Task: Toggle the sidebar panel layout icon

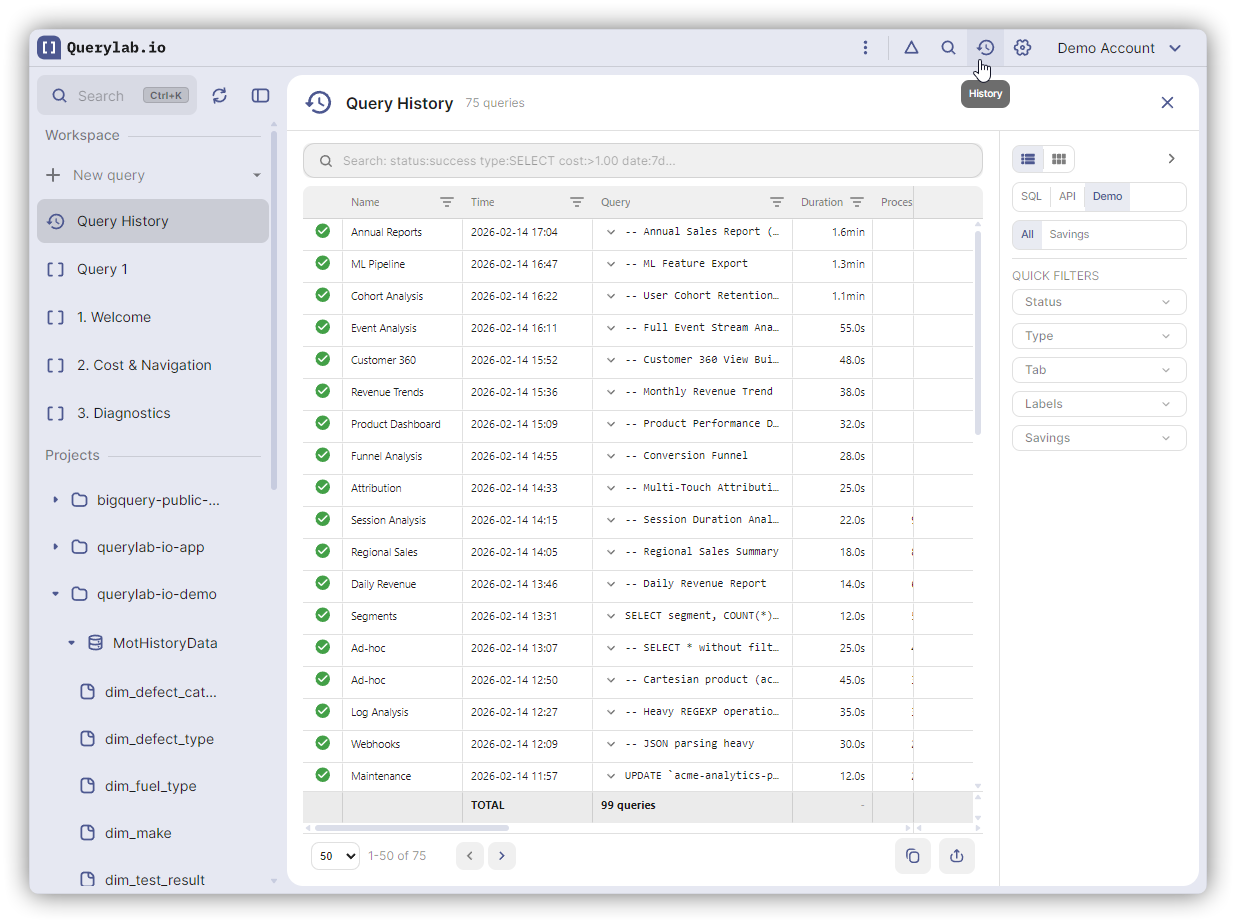Action: (260, 96)
